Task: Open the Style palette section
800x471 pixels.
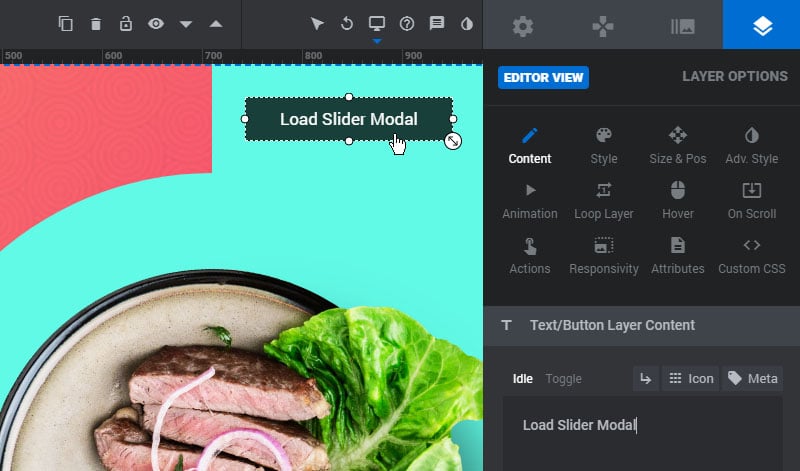Action: click(604, 146)
